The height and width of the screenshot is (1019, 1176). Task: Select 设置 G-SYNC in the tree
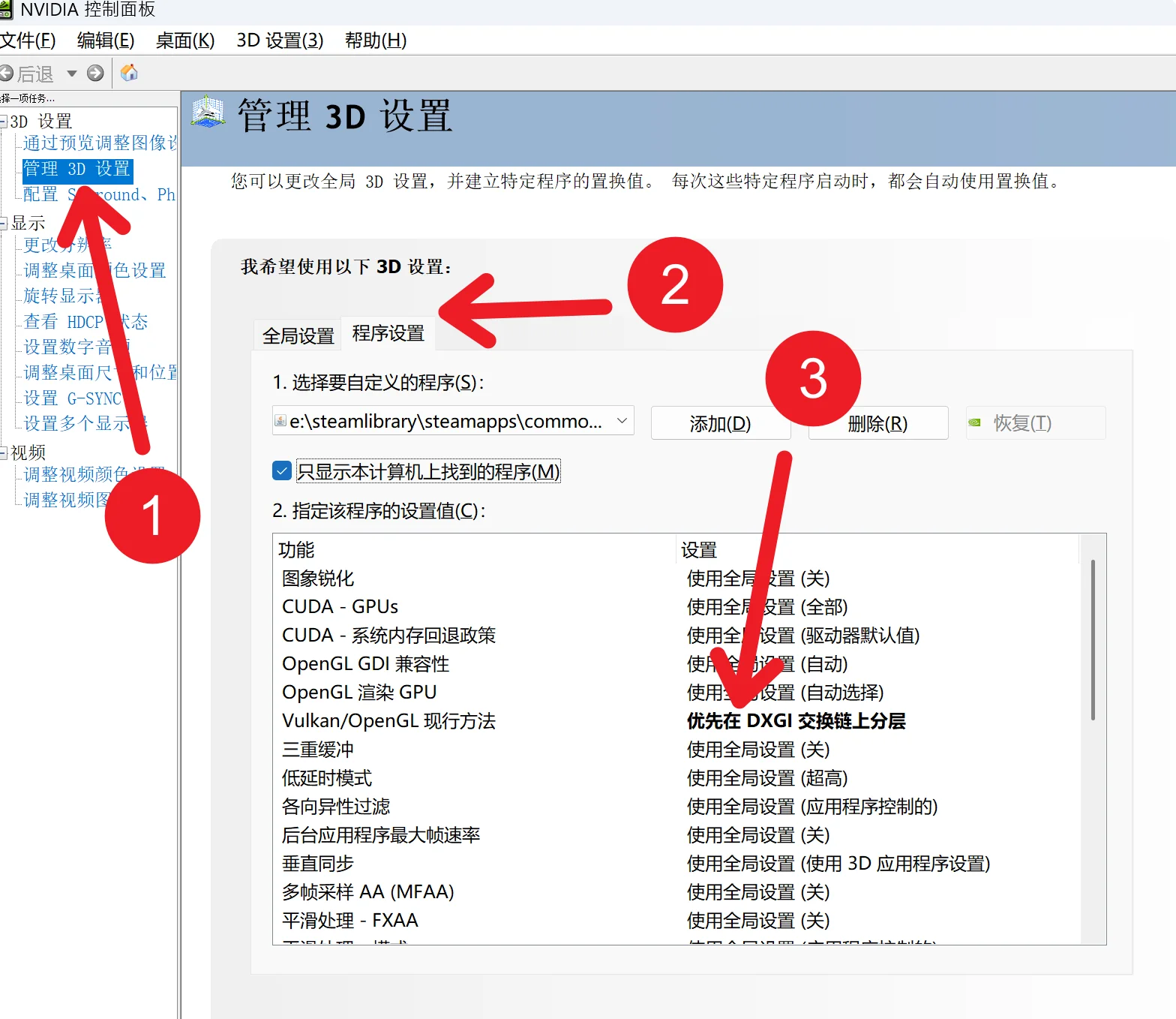coord(73,398)
